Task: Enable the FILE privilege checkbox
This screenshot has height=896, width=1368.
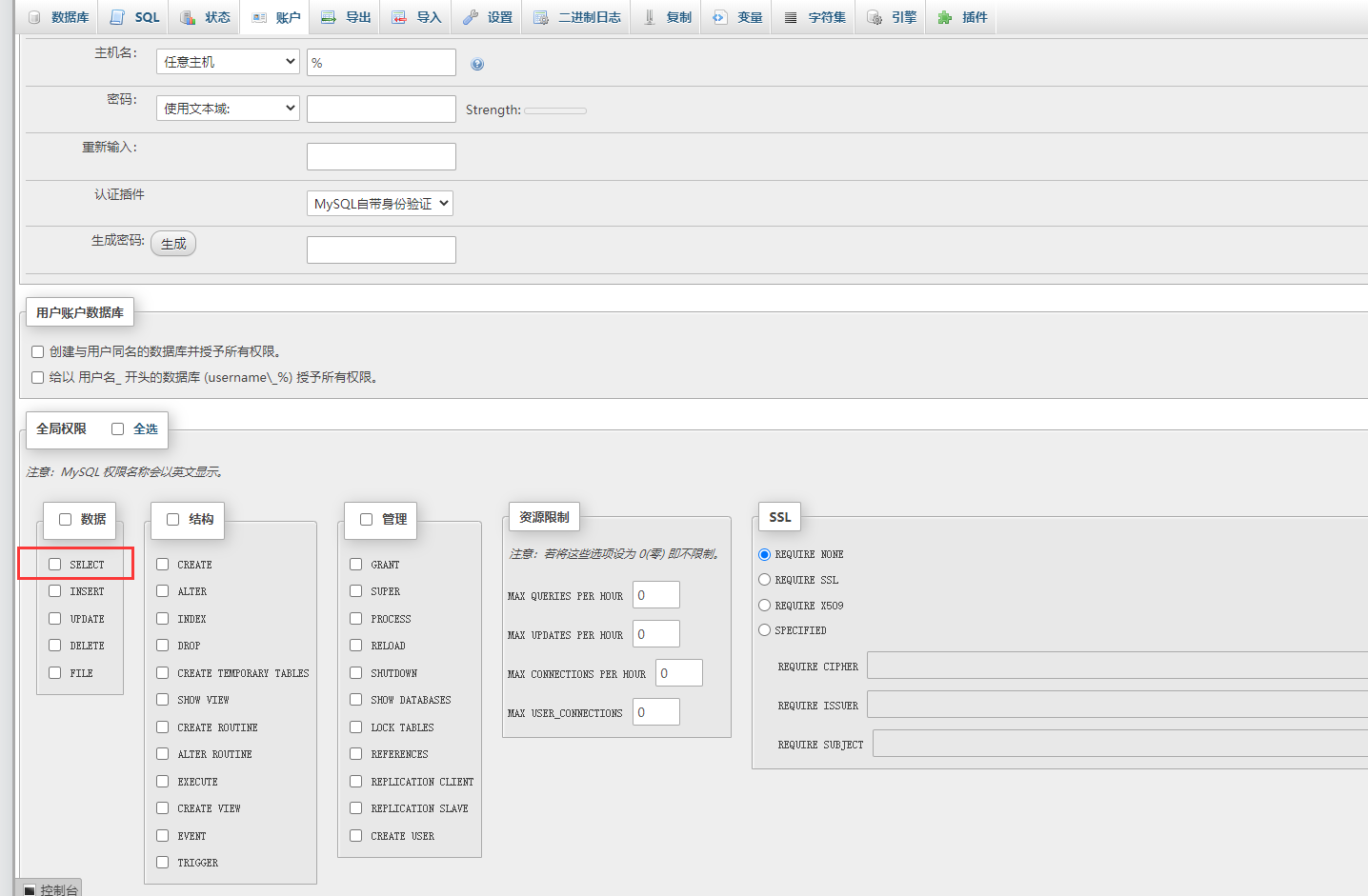Action: click(x=55, y=673)
